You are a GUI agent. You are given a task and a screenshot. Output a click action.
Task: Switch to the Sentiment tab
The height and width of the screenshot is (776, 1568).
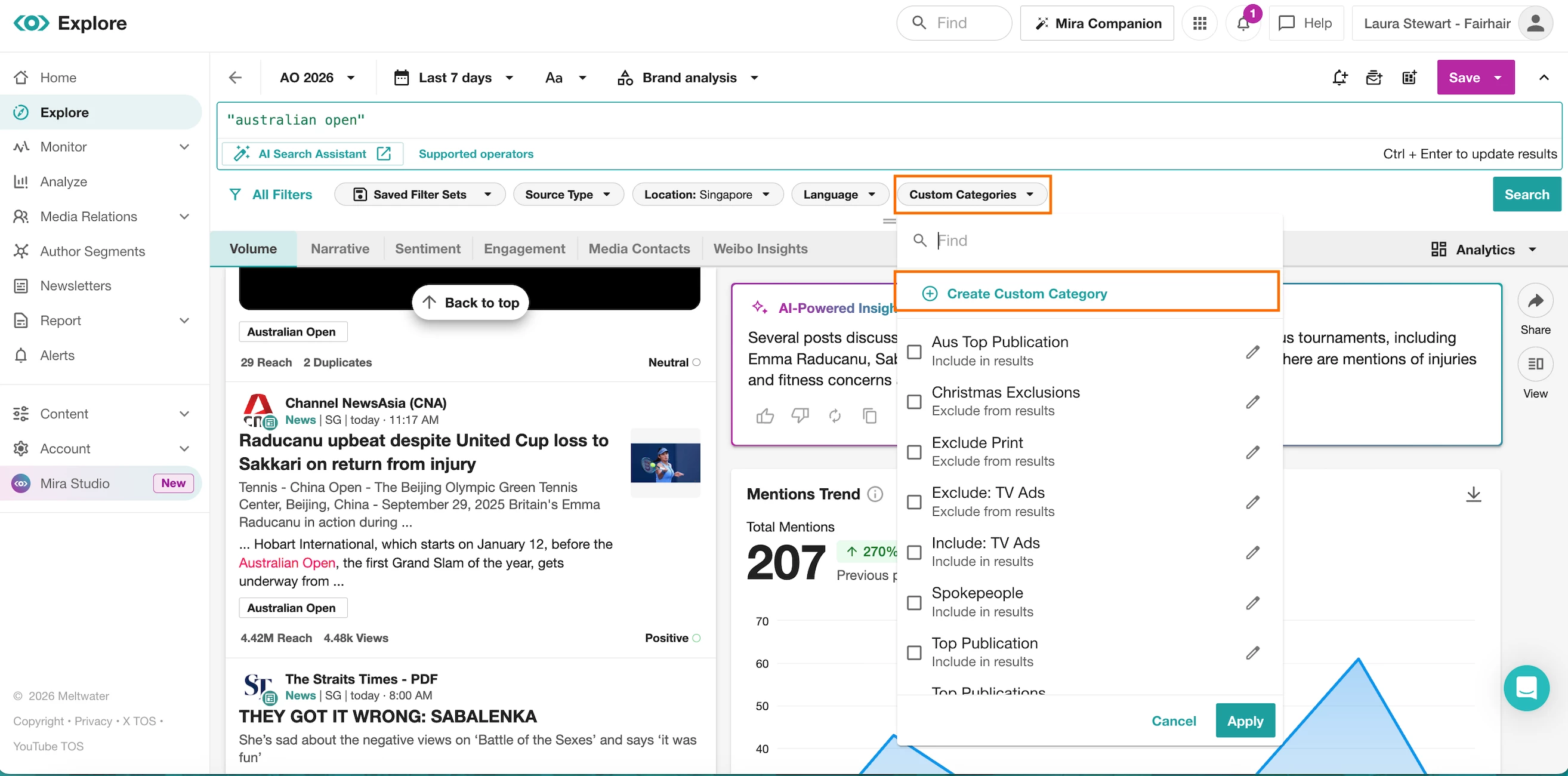tap(427, 248)
